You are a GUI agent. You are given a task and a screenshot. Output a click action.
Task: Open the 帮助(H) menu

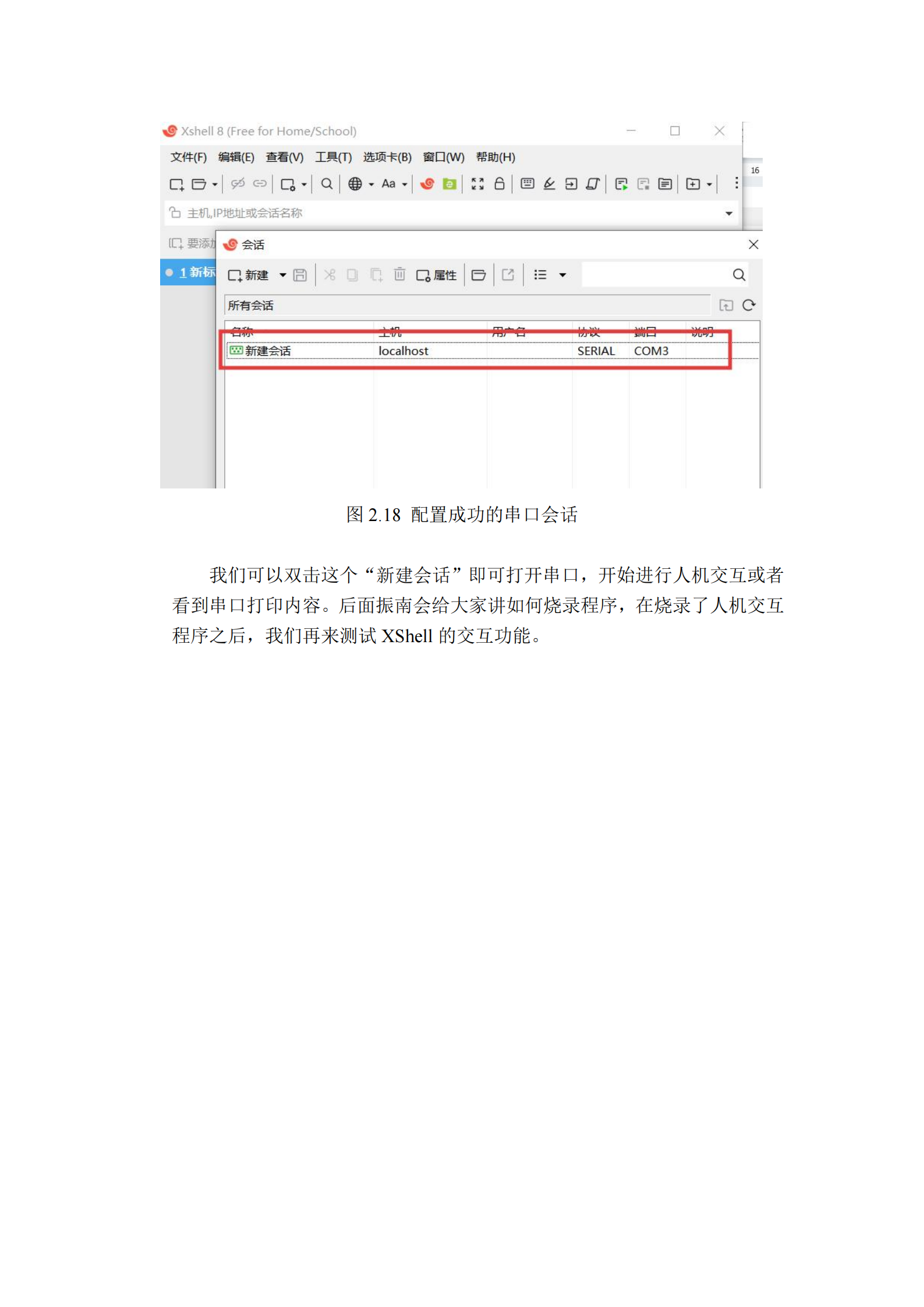point(495,157)
